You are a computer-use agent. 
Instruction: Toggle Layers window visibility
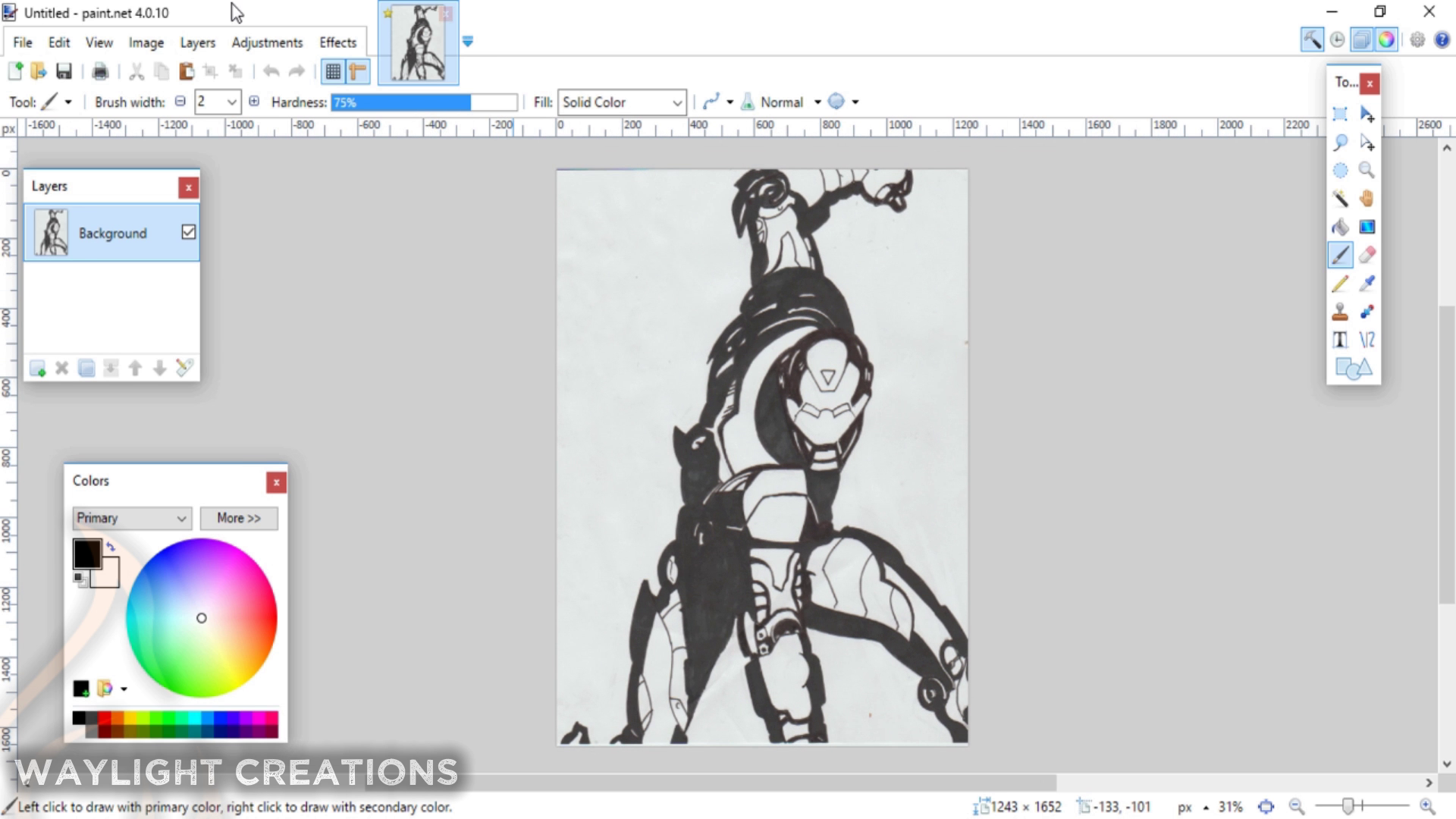(1362, 39)
